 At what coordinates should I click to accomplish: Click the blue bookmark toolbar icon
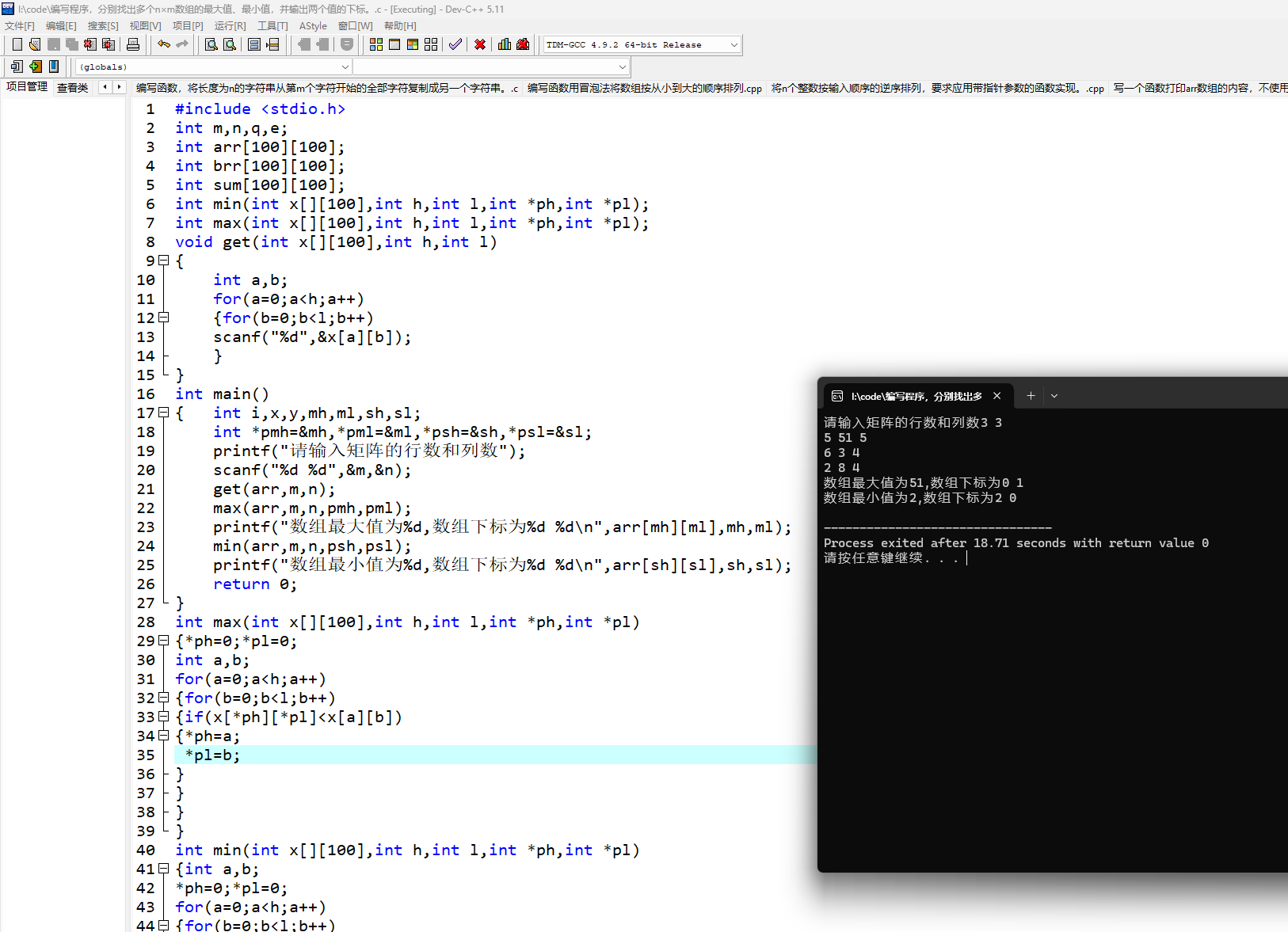click(x=54, y=67)
